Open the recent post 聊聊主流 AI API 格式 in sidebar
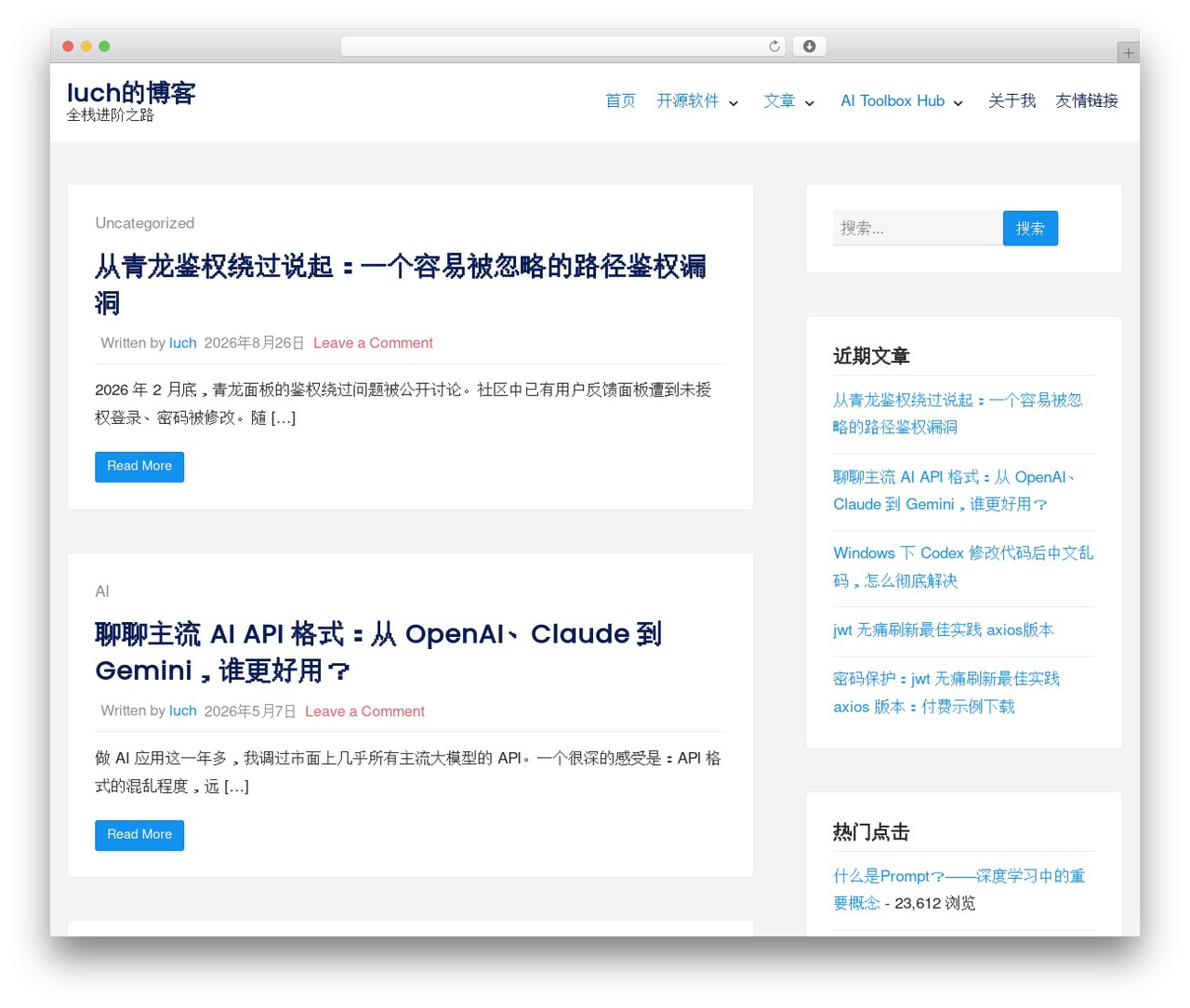The image size is (1190, 1008). point(956,491)
